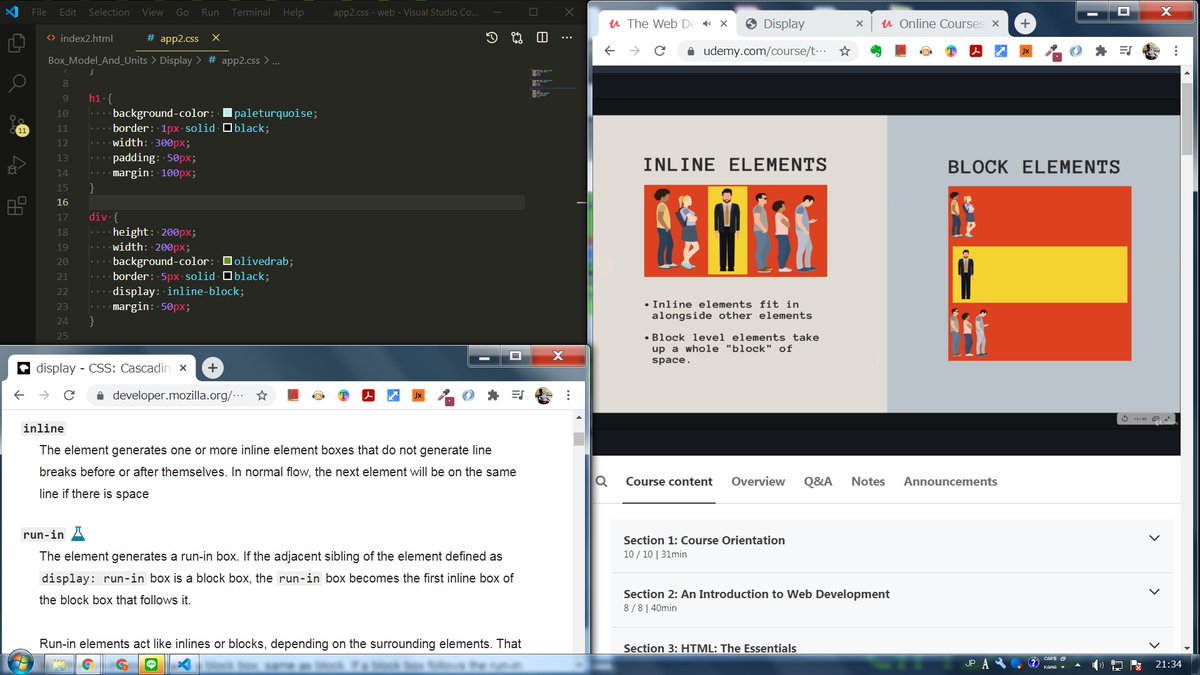1200x675 pixels.
Task: Open Chrome menu in MDN window
Action: (x=568, y=395)
